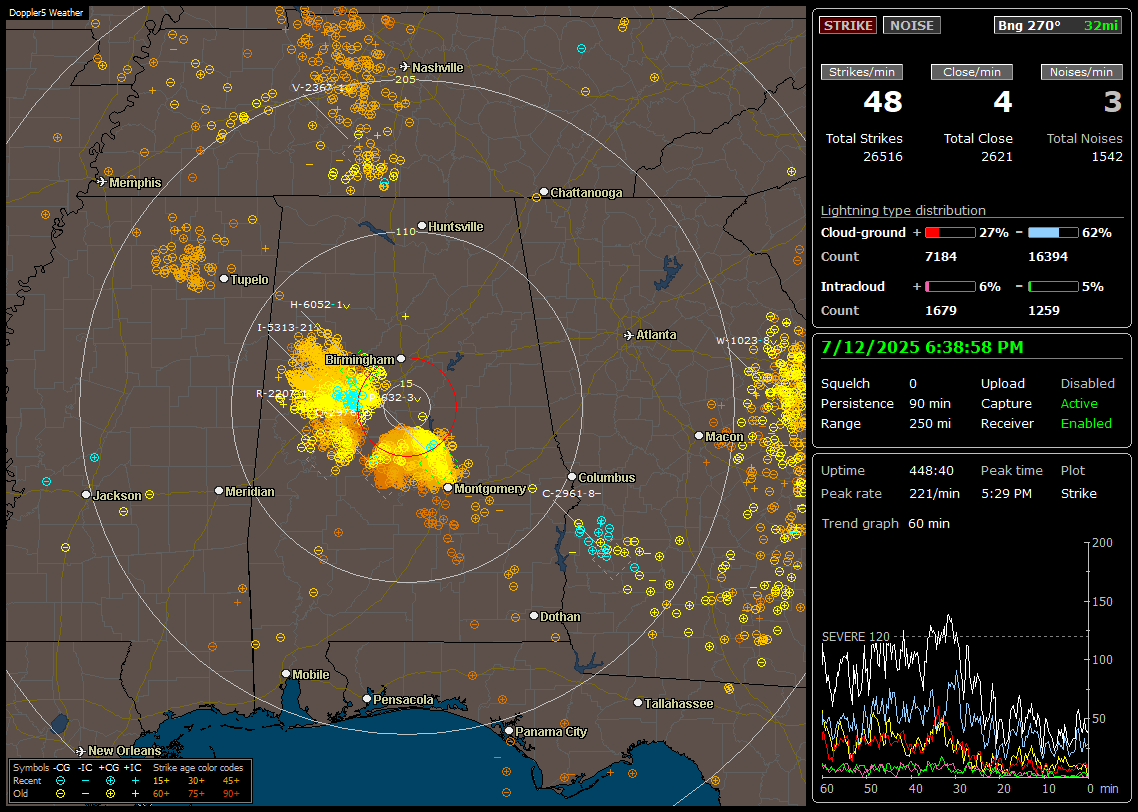
Task: Click the Peak time '5:29 PM' value
Action: [1006, 493]
